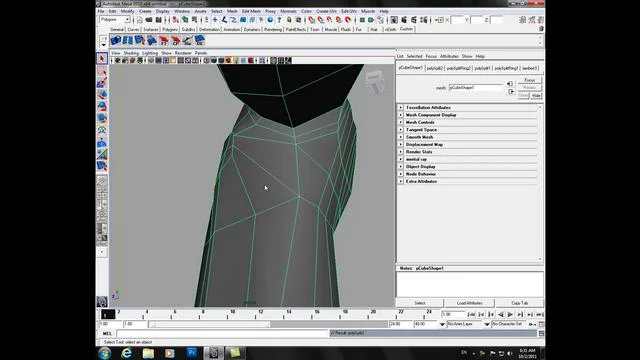This screenshot has width=640, height=360.
Task: Select the arrow Select Tool in toolbox
Action: (102, 59)
